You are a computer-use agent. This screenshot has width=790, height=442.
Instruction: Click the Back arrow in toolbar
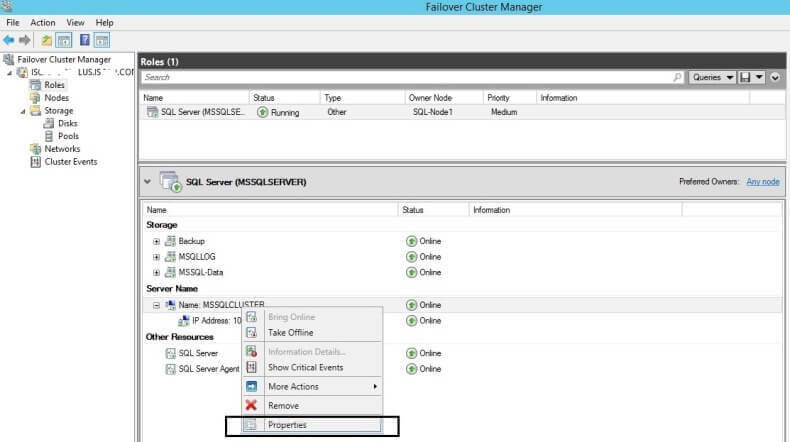[9, 40]
